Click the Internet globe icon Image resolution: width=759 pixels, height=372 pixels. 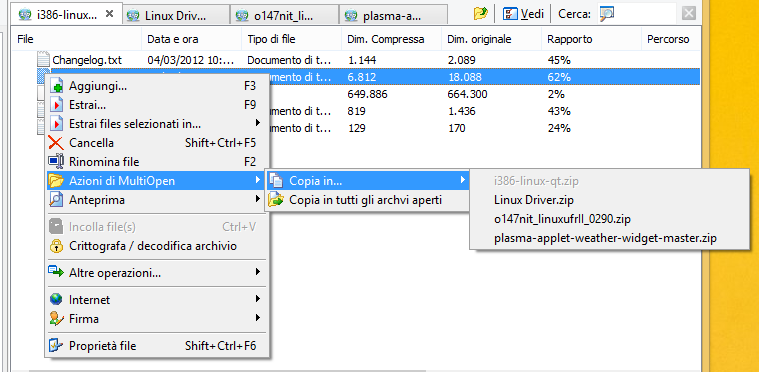coord(57,300)
